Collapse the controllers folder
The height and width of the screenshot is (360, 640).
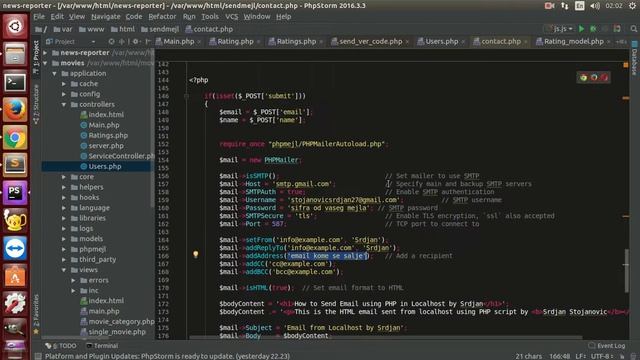pyautogui.click(x=64, y=104)
